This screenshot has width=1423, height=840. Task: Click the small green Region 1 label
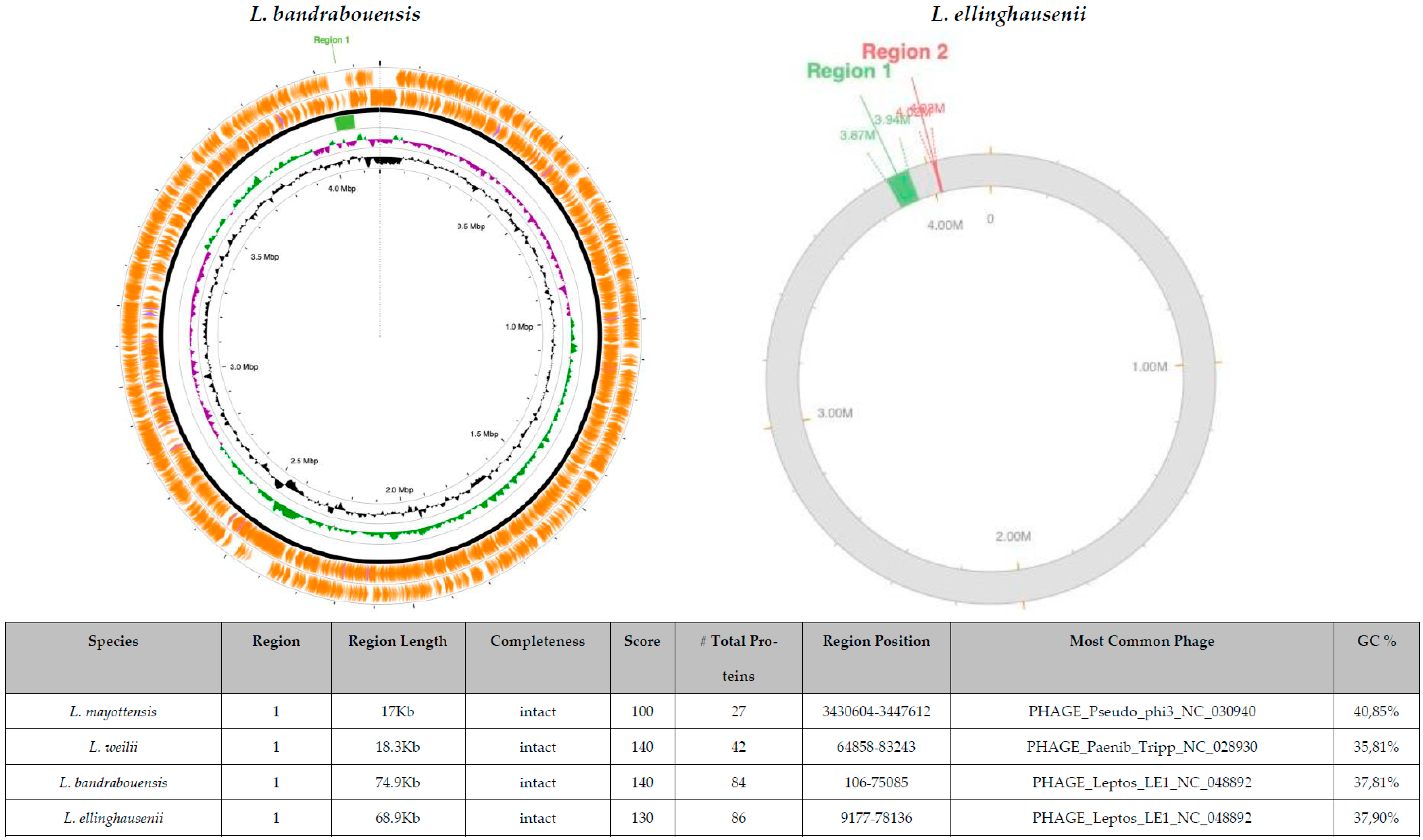pos(331,40)
